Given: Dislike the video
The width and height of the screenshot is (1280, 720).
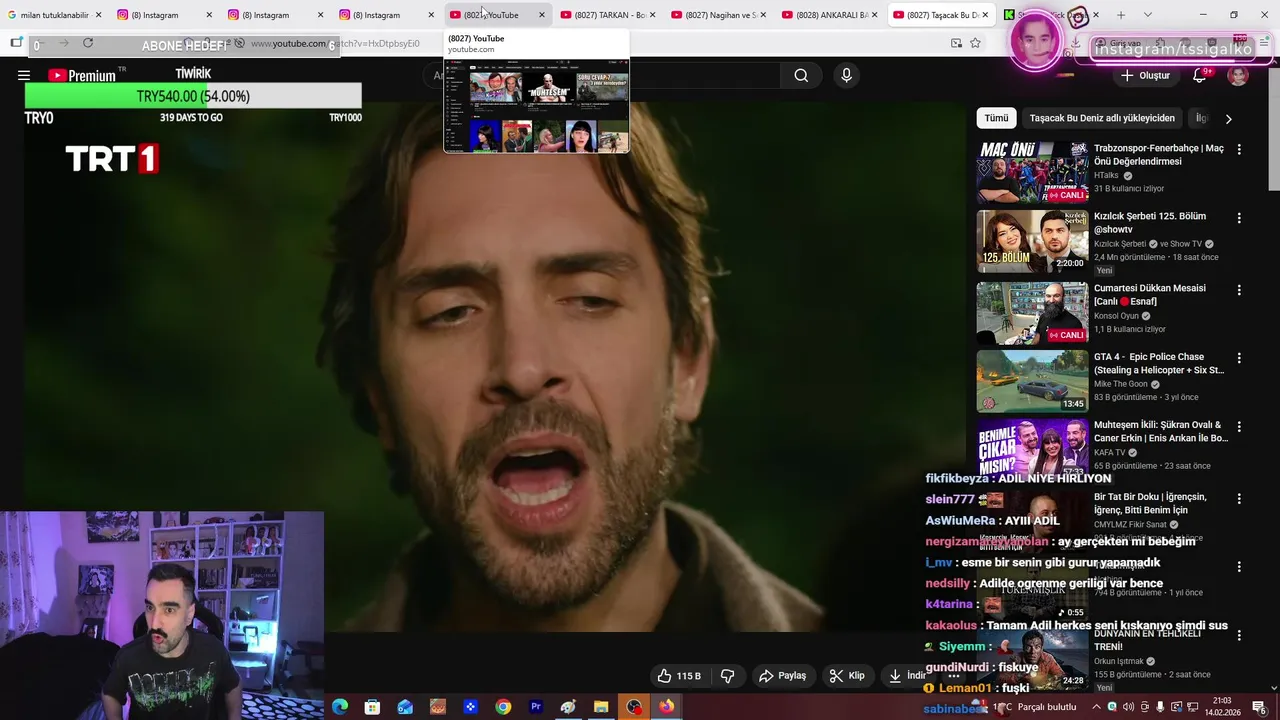Looking at the screenshot, I should pyautogui.click(x=727, y=676).
